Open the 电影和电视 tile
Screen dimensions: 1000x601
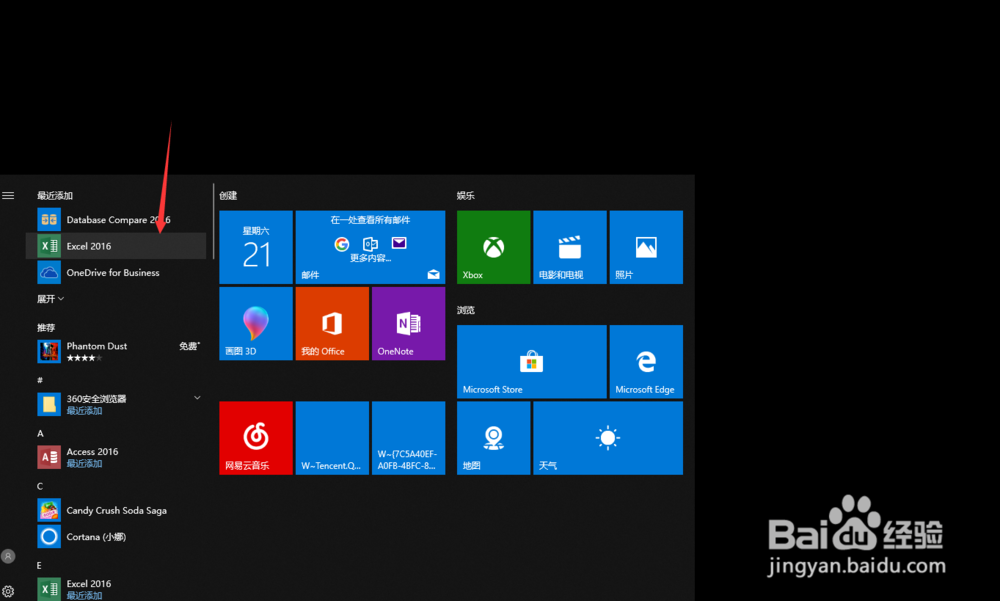[570, 247]
